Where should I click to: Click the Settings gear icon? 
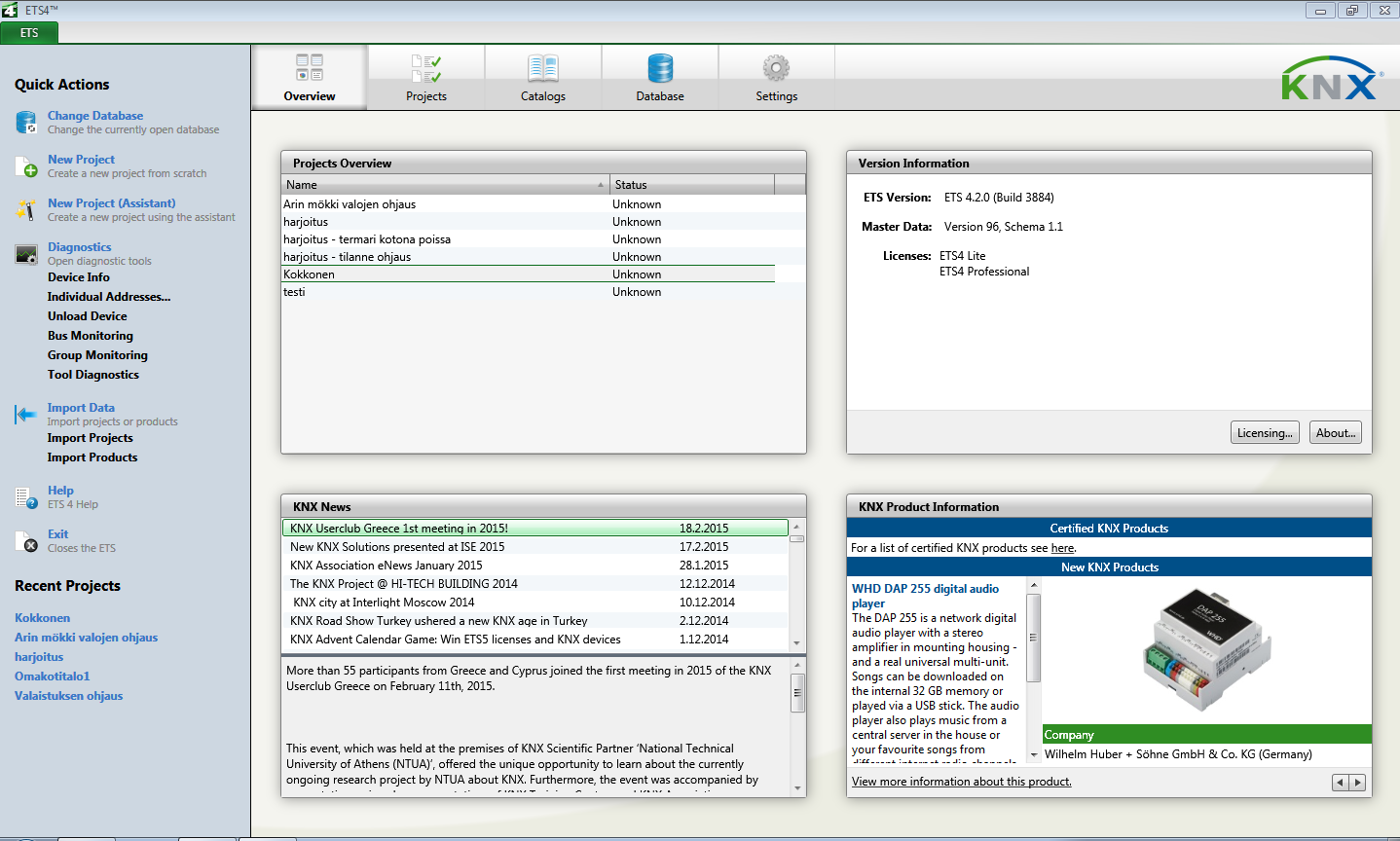777,68
